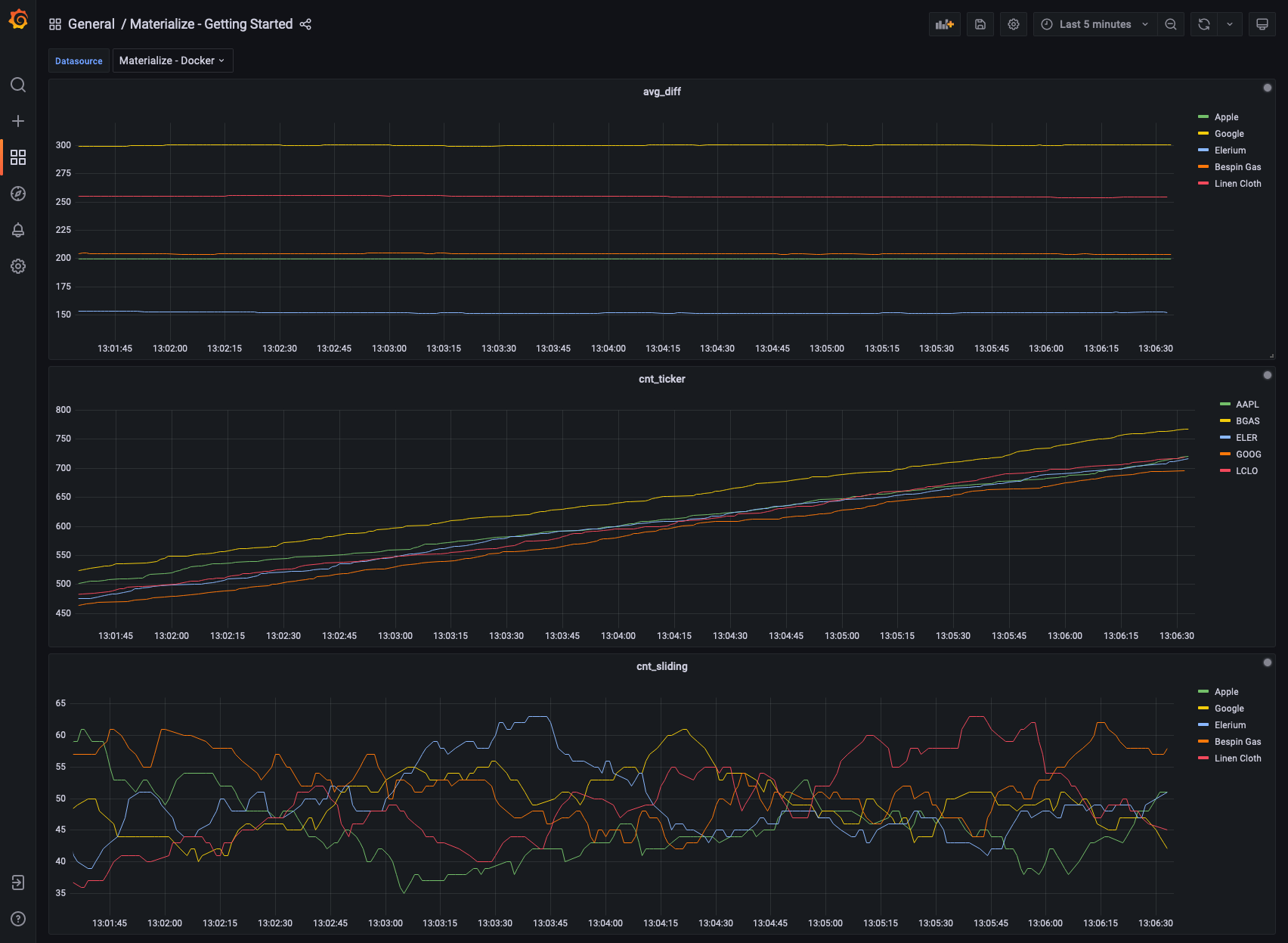Click orange color swatch for GOOG legend
The height and width of the screenshot is (943, 1288).
1225,454
